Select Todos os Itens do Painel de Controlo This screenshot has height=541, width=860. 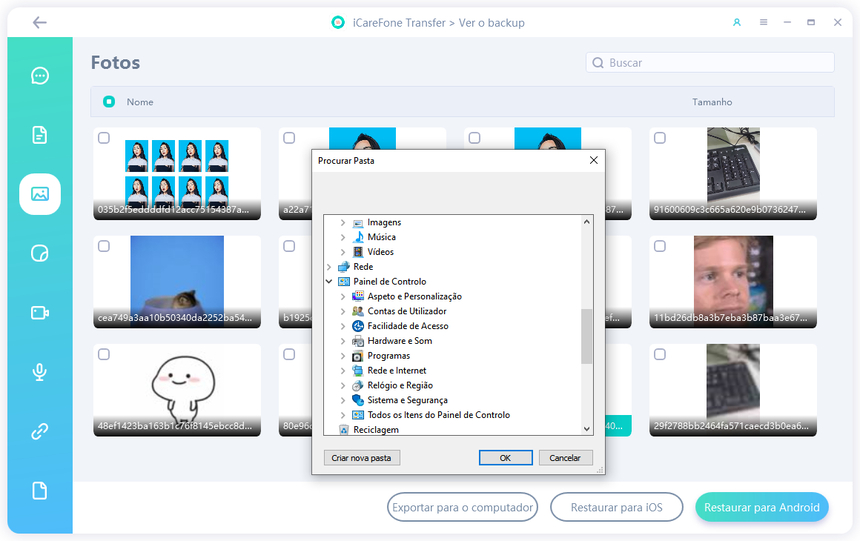[x=438, y=415]
